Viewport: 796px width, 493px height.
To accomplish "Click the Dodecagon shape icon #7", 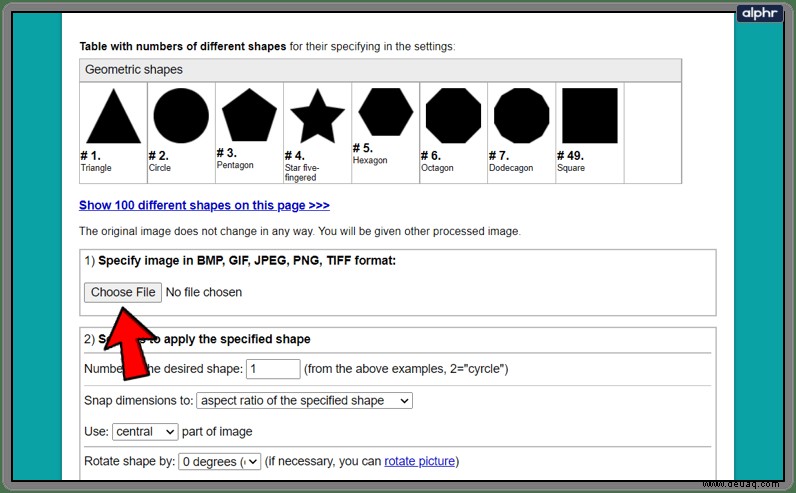I will click(x=521, y=116).
